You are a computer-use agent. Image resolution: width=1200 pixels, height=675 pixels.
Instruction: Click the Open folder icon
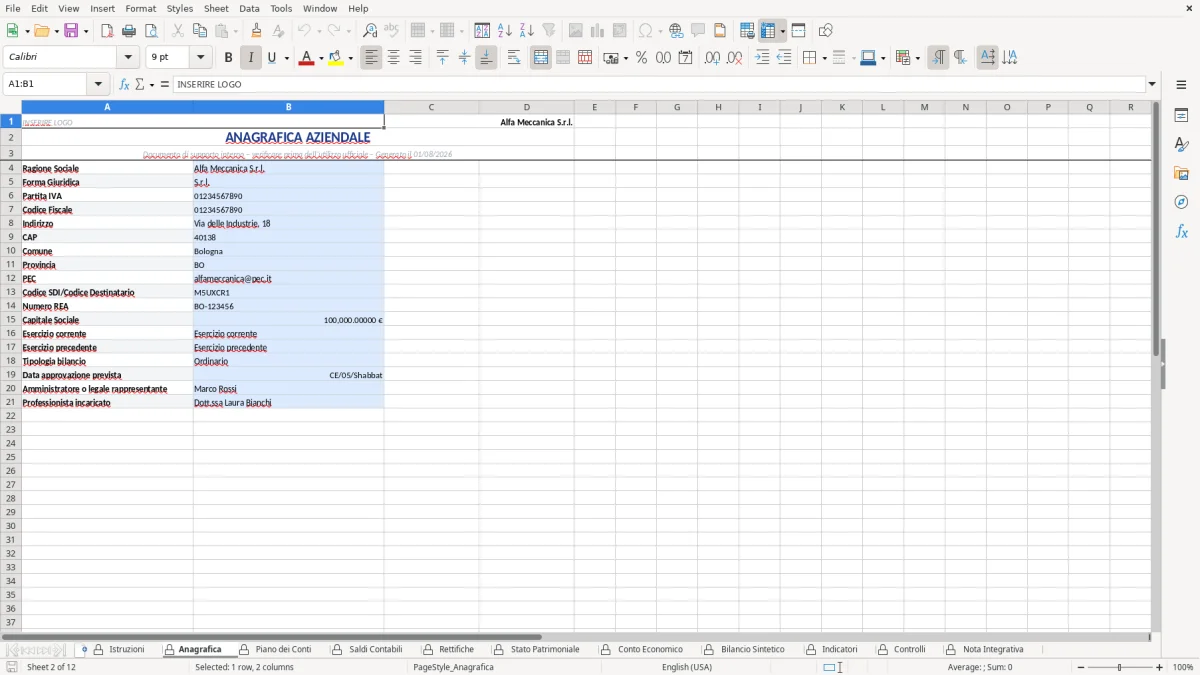tap(41, 31)
